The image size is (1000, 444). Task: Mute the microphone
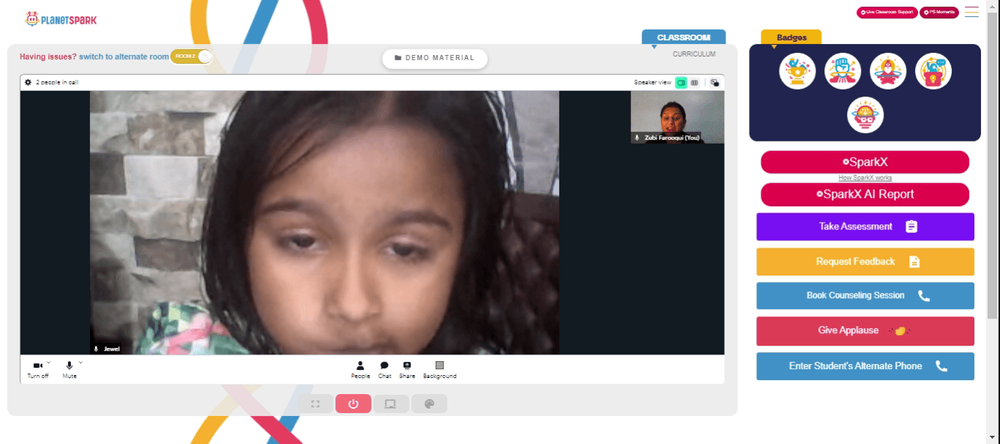[70, 369]
